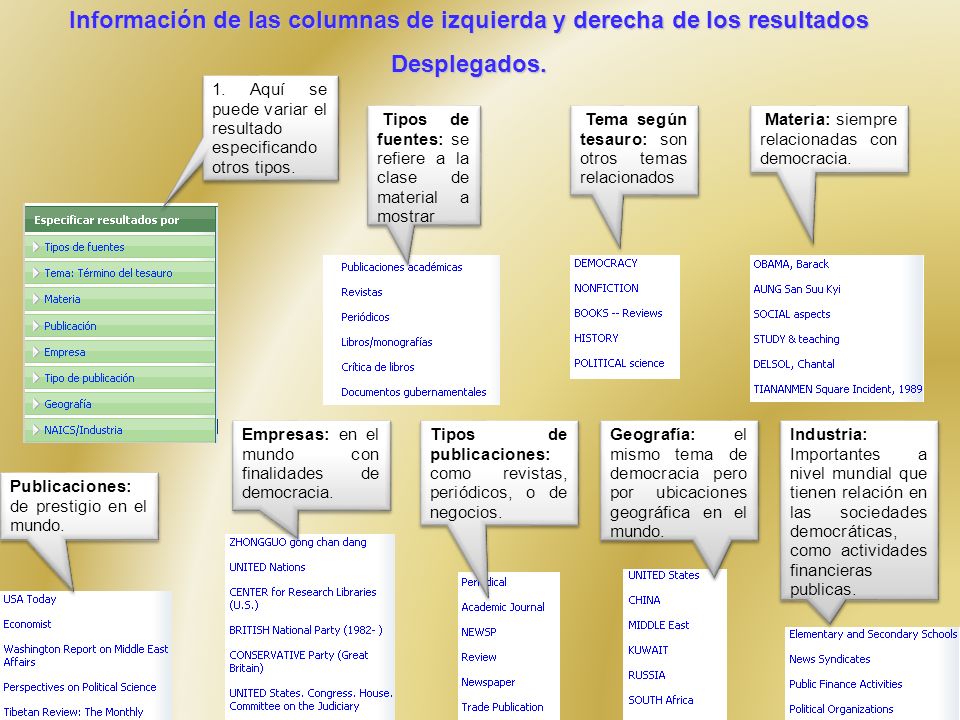Click the DEMOCRACY thesaurus term

tap(606, 263)
